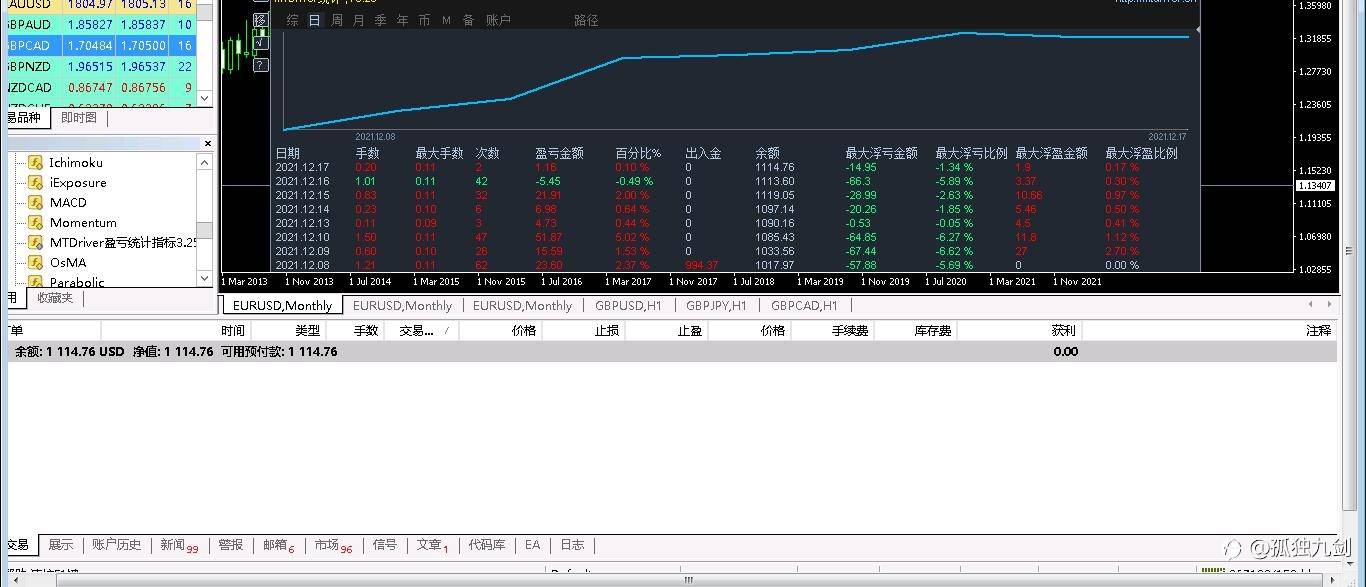This screenshot has width=1366, height=587.
Task: Click the question mark help icon on chart
Action: click(x=260, y=65)
